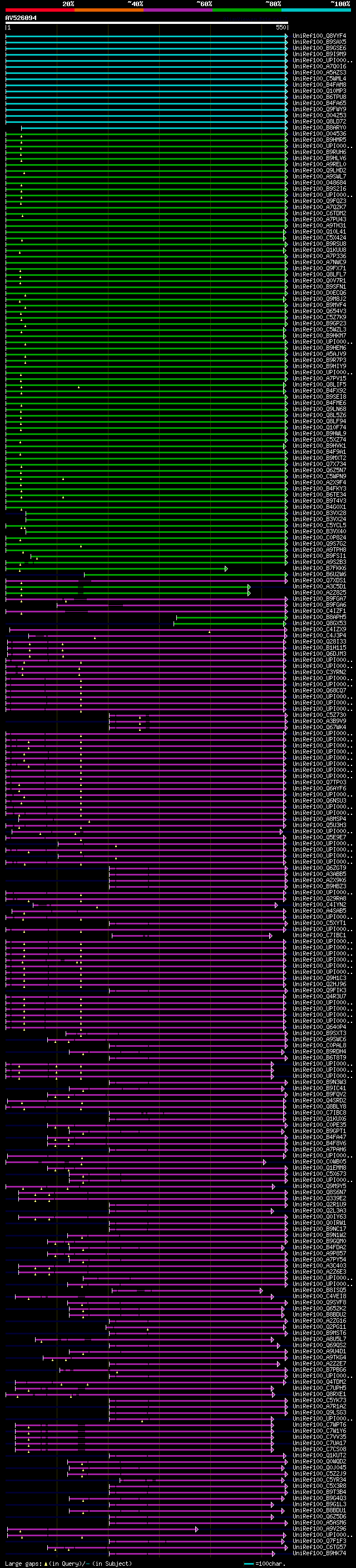Click the red 20% legend segment

tap(39, 10)
